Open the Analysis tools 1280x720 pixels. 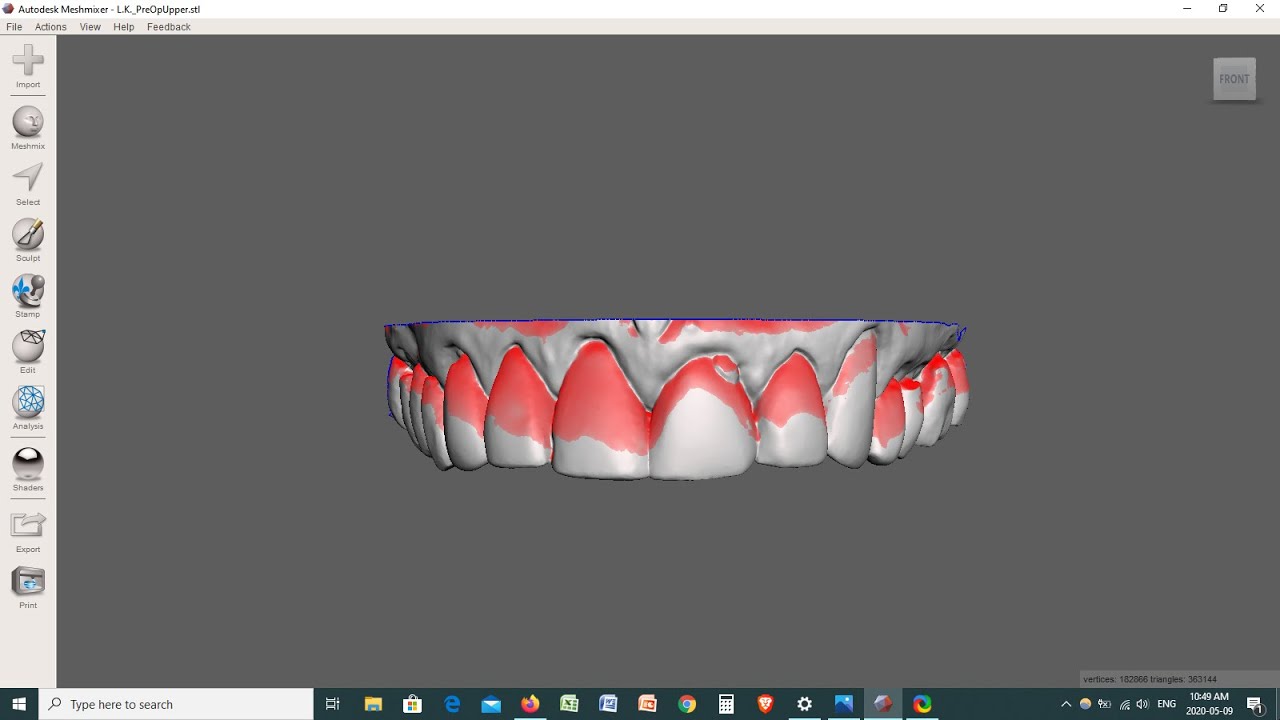coord(28,402)
